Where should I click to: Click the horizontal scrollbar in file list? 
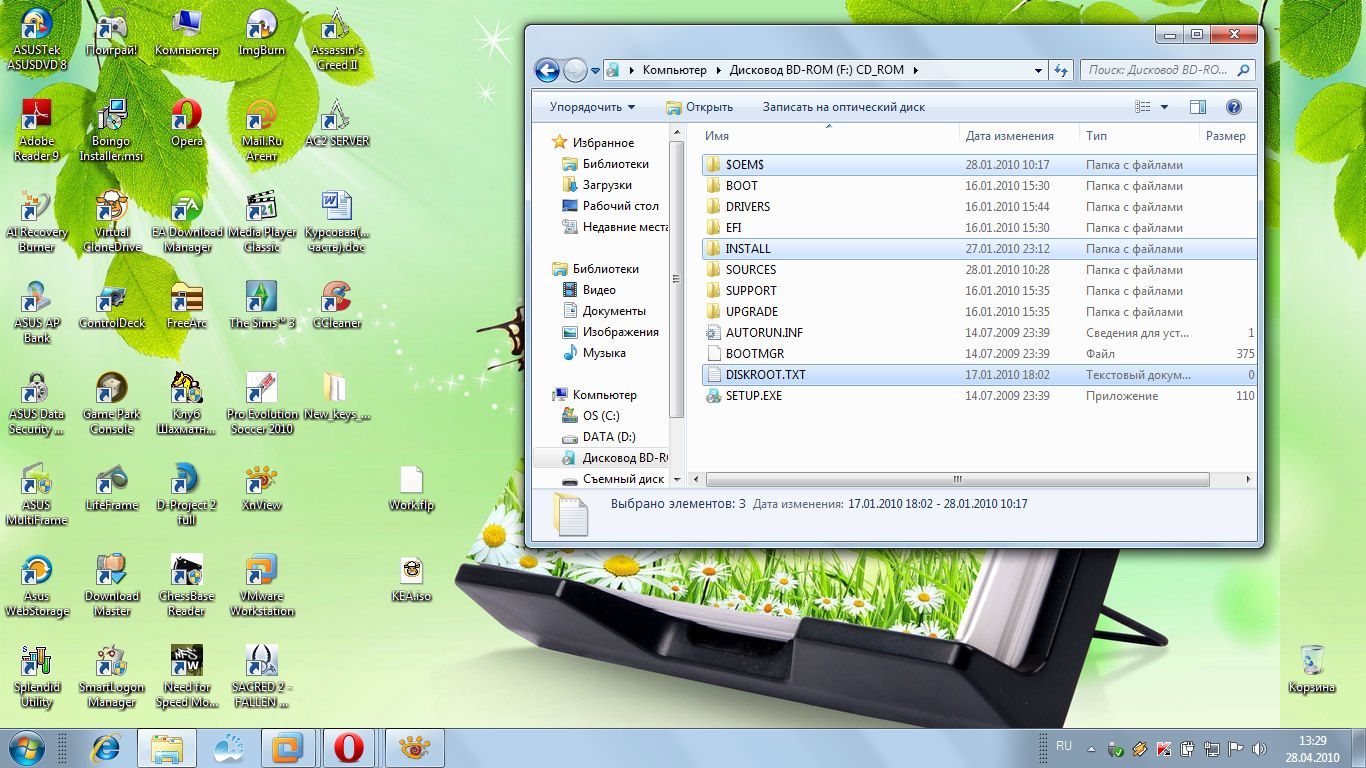point(957,480)
